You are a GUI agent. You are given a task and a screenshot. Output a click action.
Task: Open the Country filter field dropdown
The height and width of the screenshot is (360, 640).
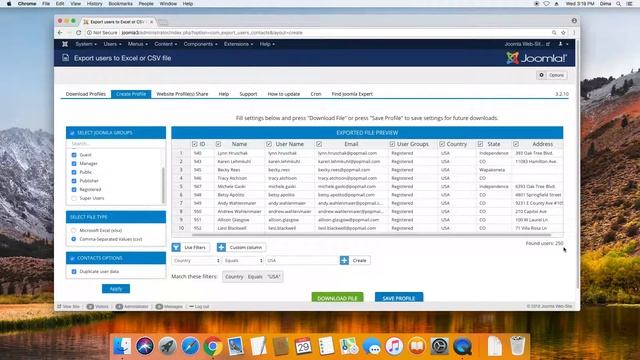pos(196,260)
